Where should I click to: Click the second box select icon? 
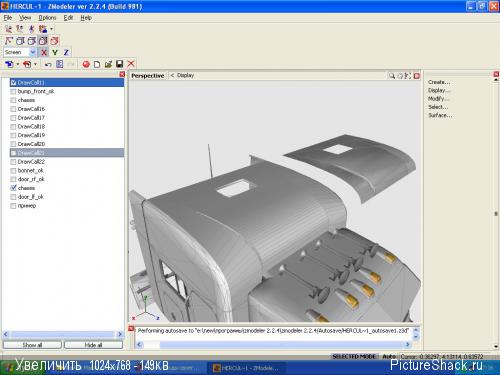coord(20,41)
